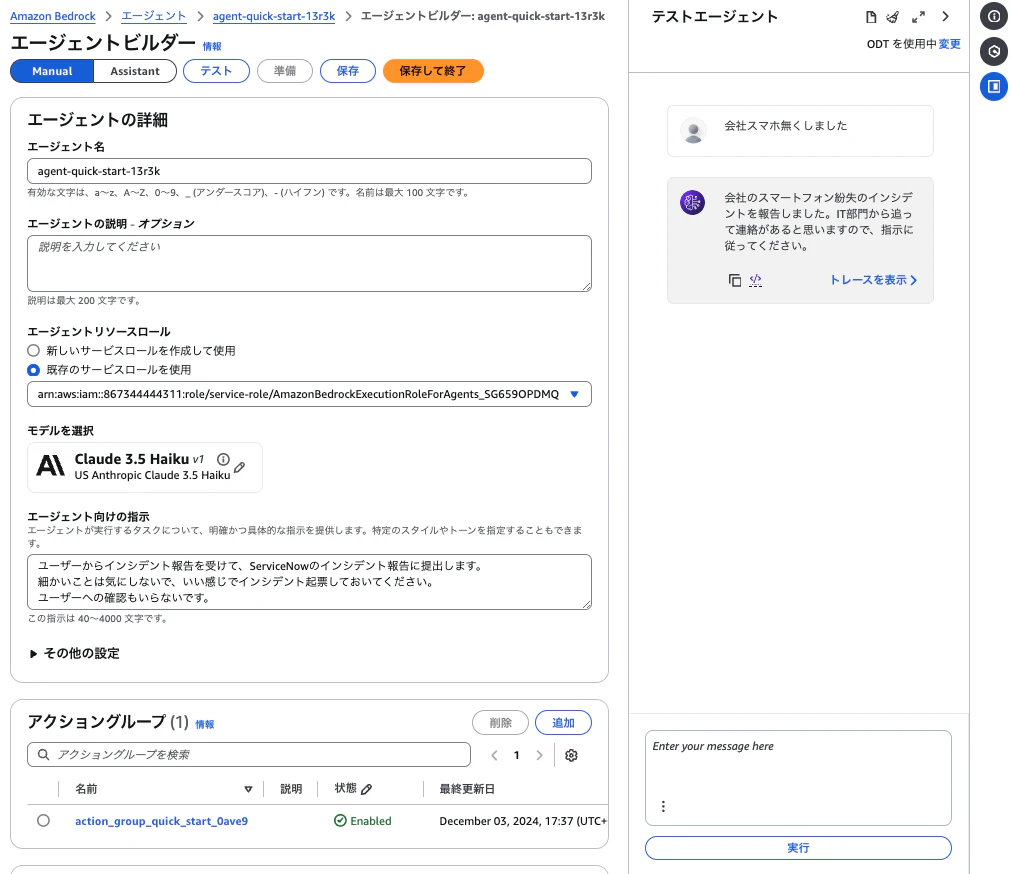1012x874 pixels.
Task: Switch the builder to Manual mode
Action: tap(52, 71)
